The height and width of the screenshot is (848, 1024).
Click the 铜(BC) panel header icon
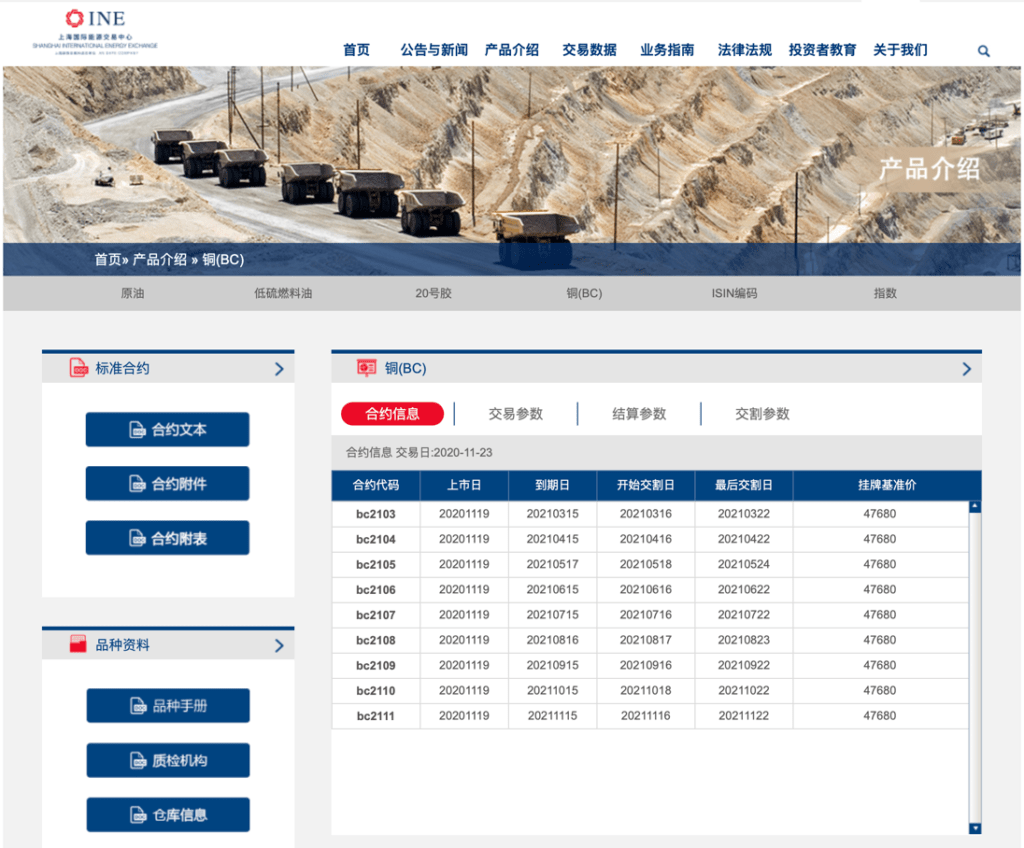click(367, 368)
